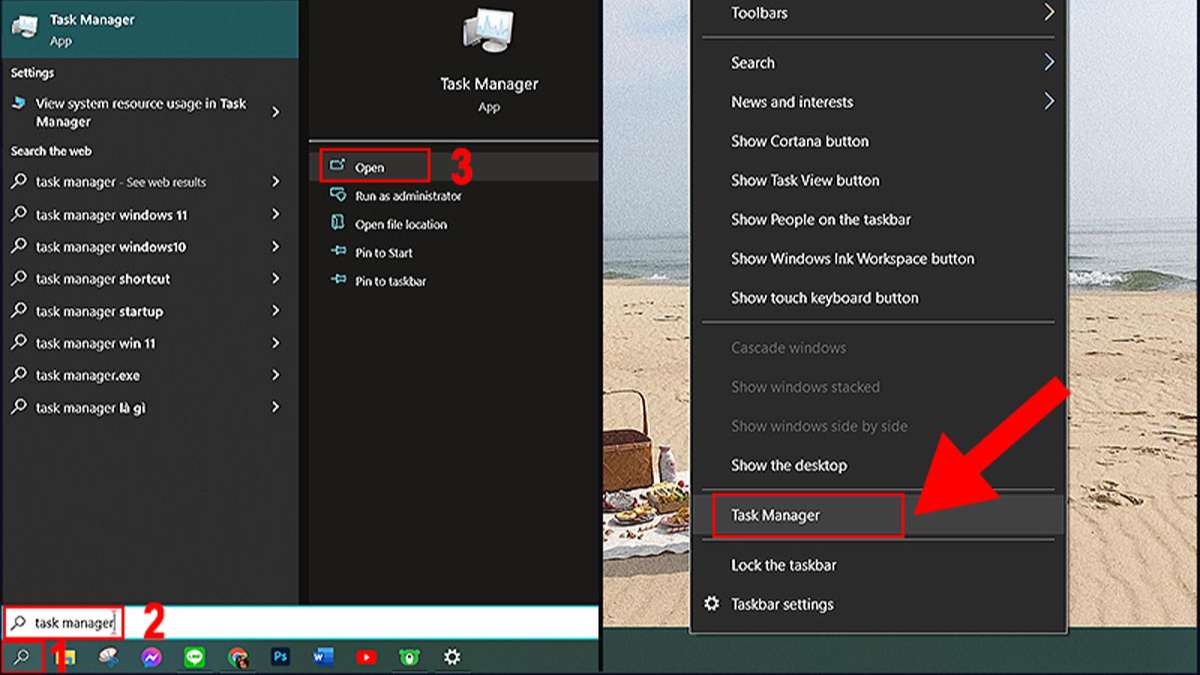This screenshot has height=675, width=1200.
Task: Choose Show the desktop menu entry
Action: 788,465
